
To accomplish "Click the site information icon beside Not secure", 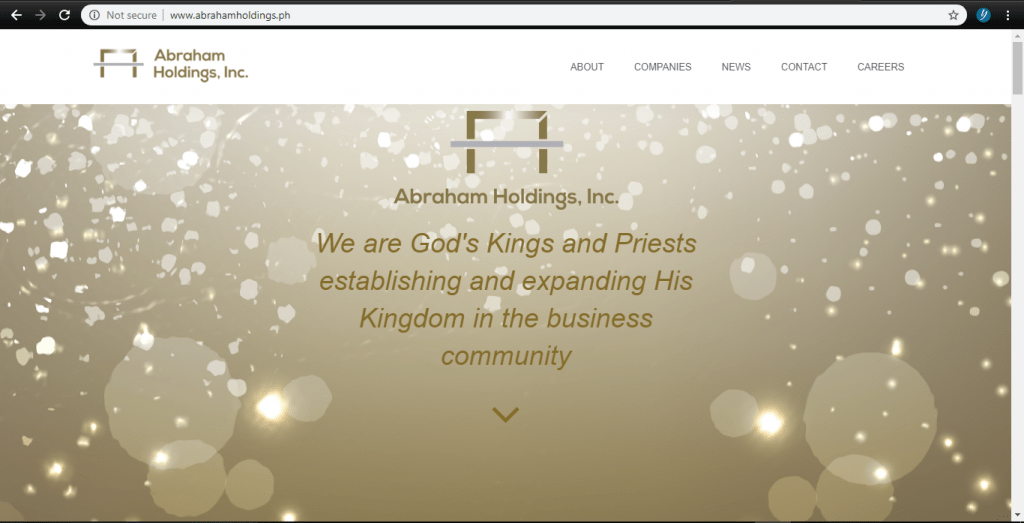I will 95,15.
